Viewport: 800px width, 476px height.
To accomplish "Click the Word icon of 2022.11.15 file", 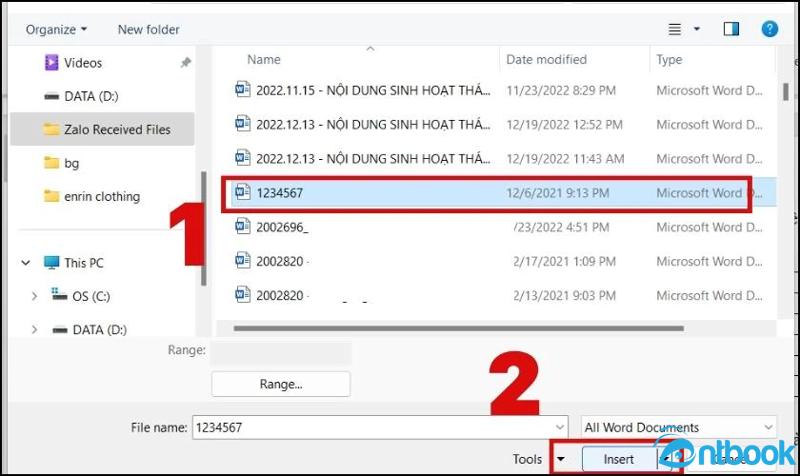I will pyautogui.click(x=242, y=90).
